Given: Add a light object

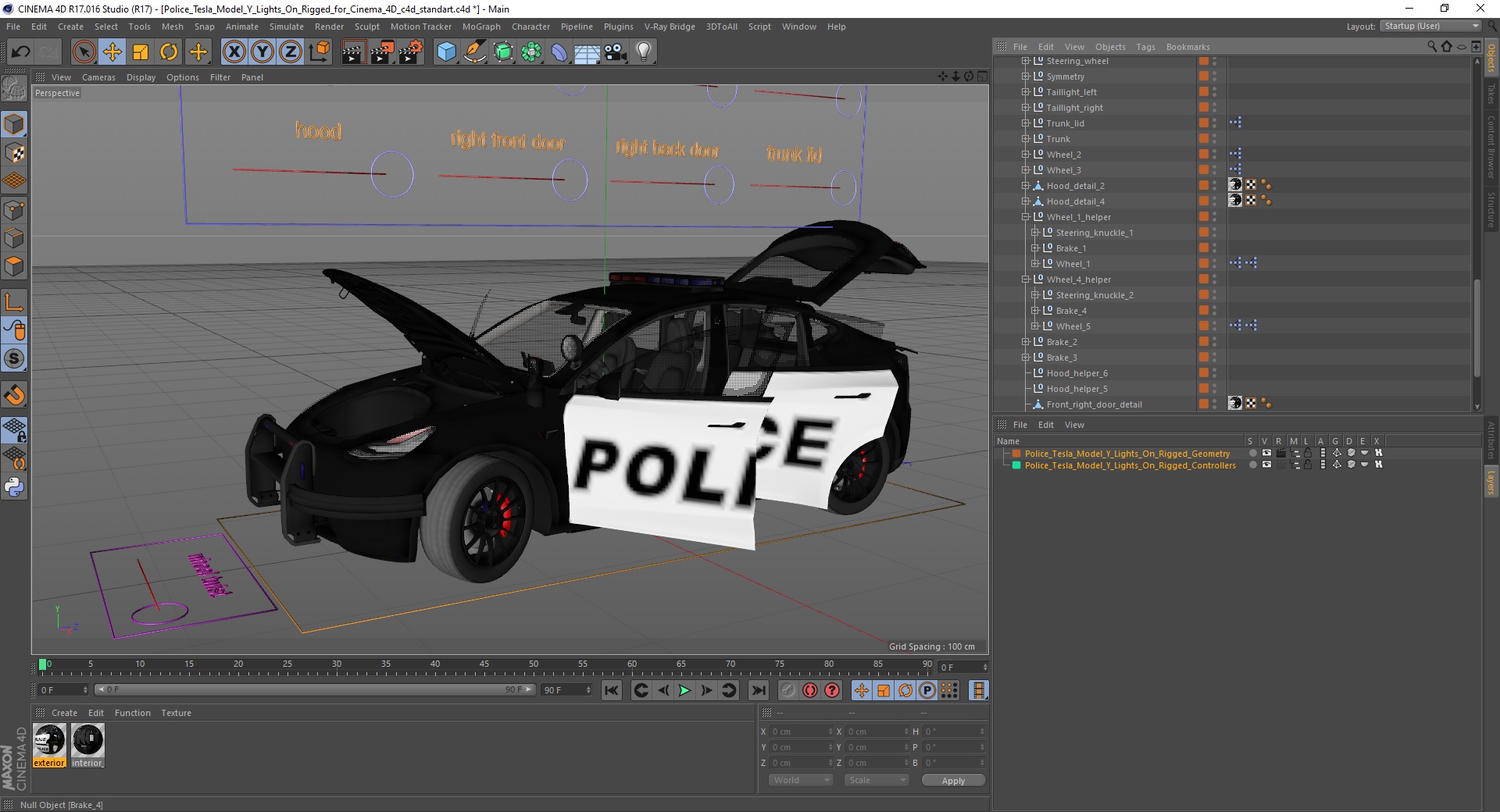Looking at the screenshot, I should (644, 52).
